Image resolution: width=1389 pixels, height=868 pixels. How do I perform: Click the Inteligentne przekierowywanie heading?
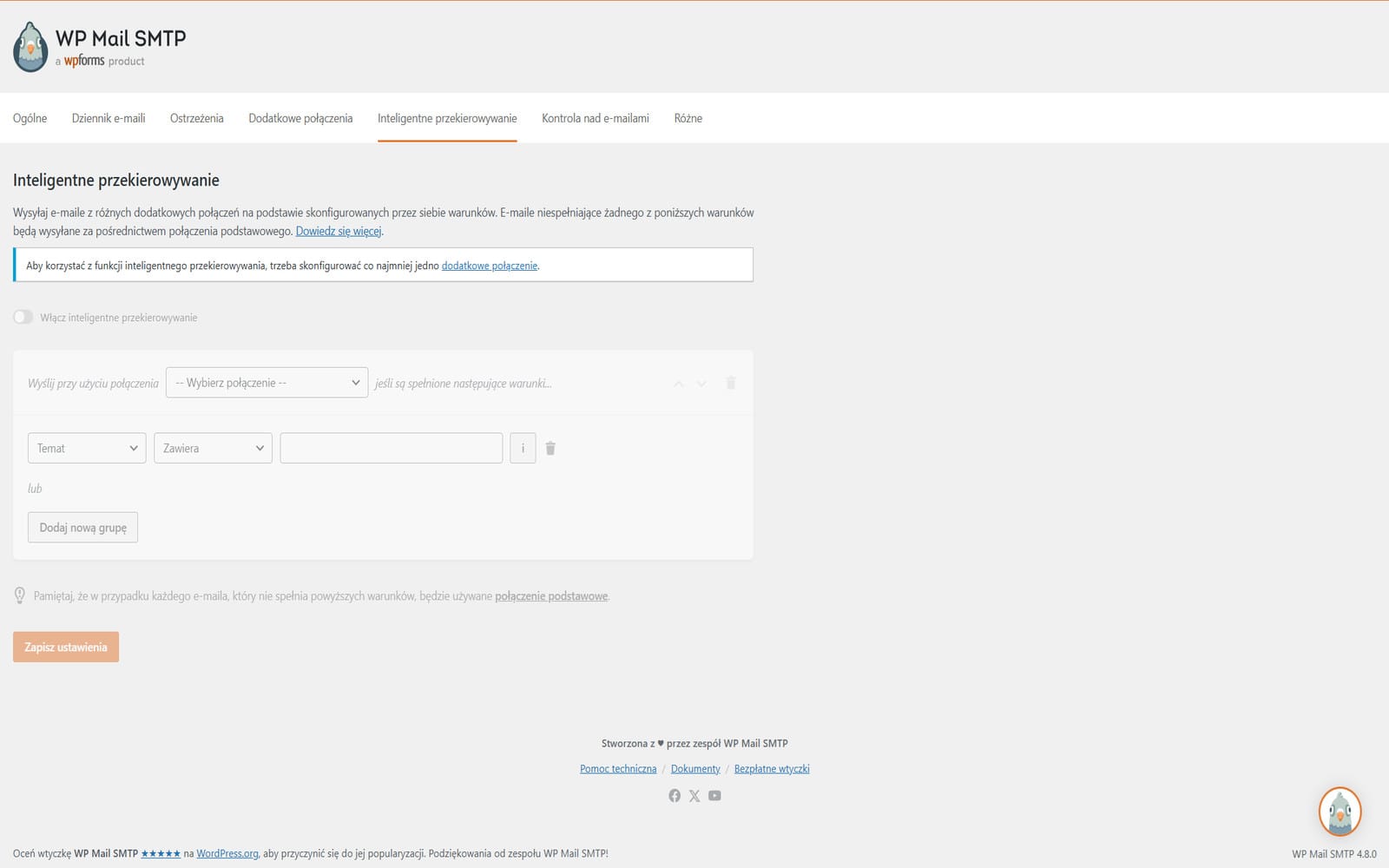[x=116, y=181]
